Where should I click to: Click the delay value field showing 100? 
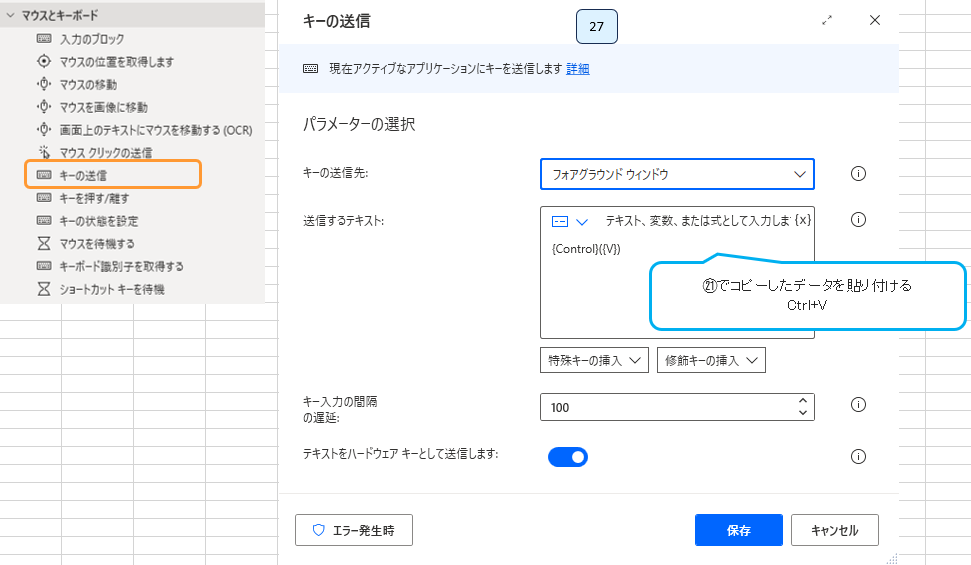coord(665,407)
